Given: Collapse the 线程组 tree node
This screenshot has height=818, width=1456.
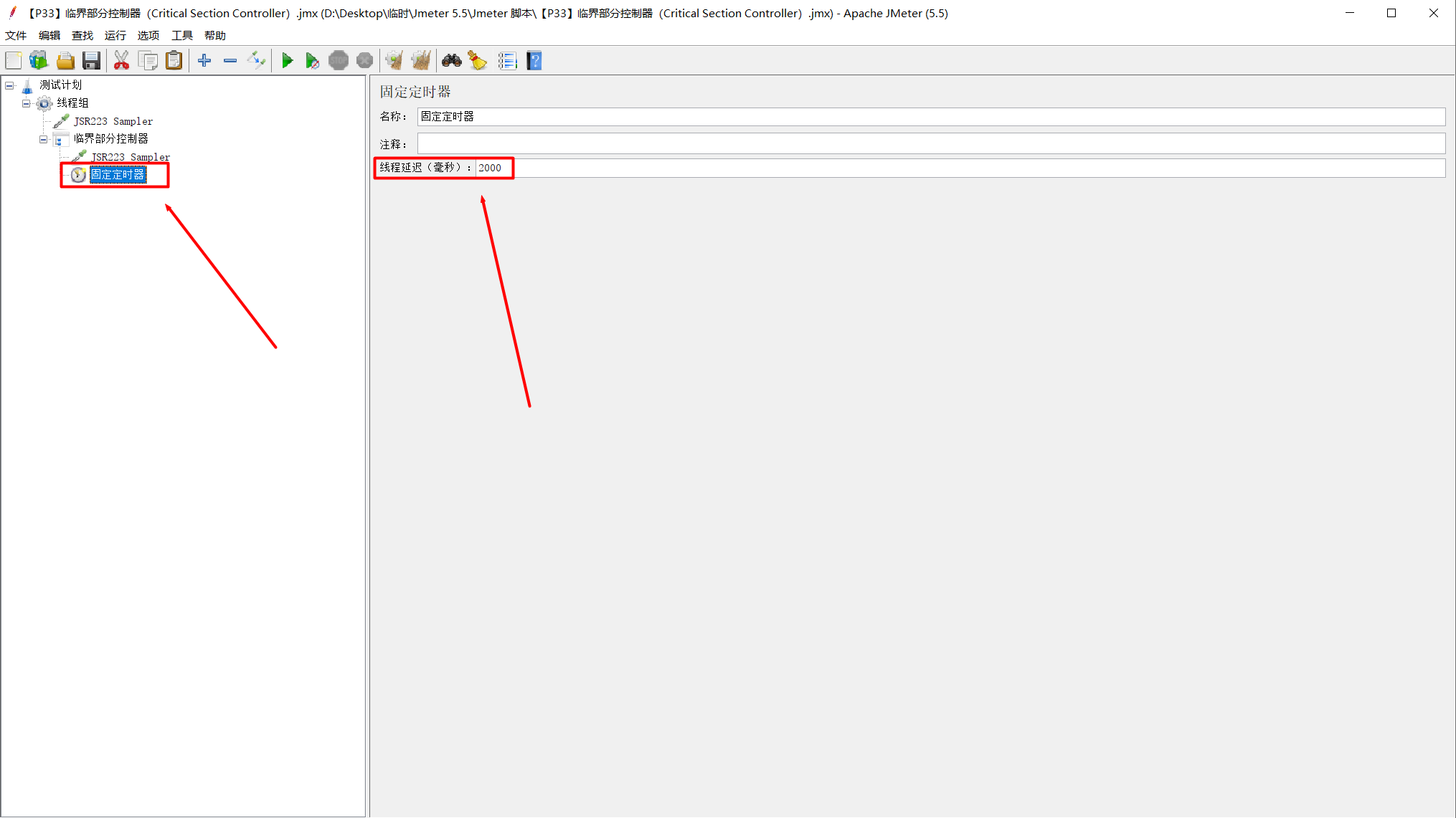Looking at the screenshot, I should pyautogui.click(x=27, y=103).
